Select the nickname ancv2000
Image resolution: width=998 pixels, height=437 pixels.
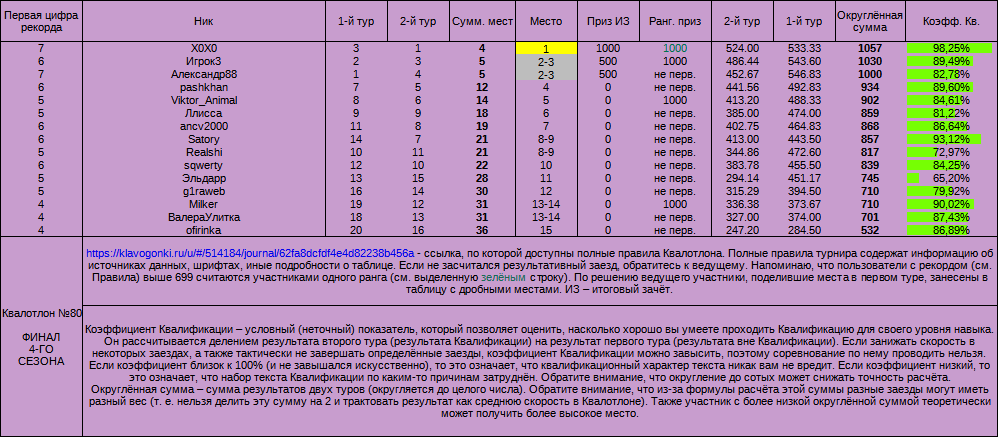click(204, 127)
